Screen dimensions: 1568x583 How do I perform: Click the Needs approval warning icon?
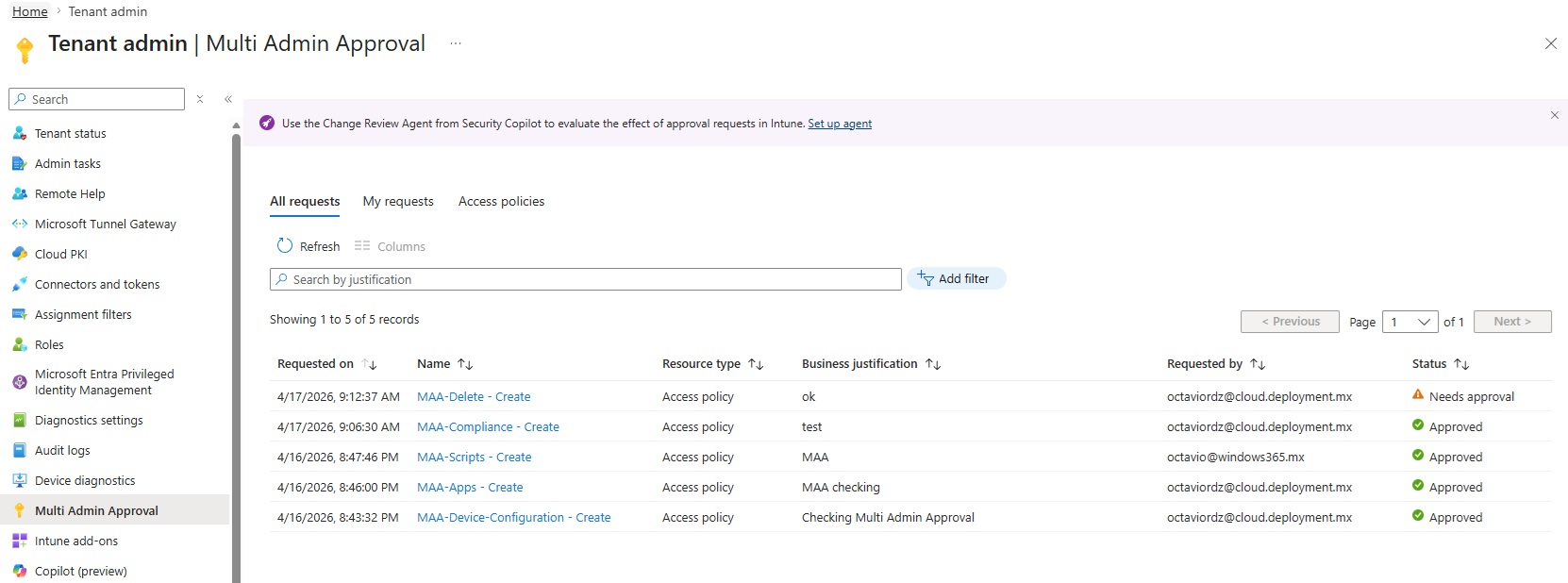(x=1418, y=395)
